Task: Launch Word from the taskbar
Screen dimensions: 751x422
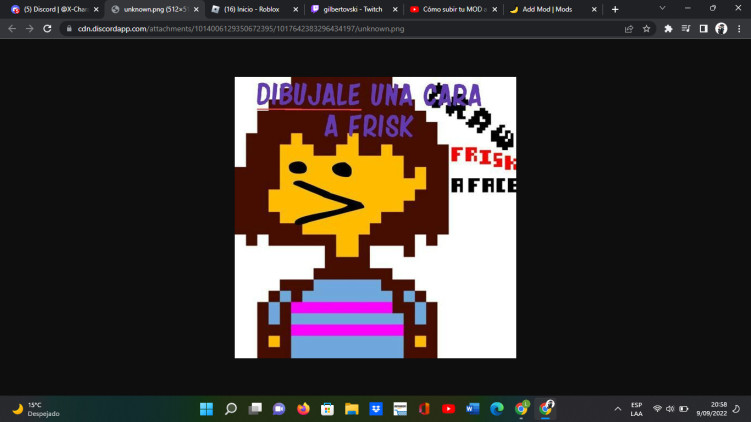Action: click(472, 409)
